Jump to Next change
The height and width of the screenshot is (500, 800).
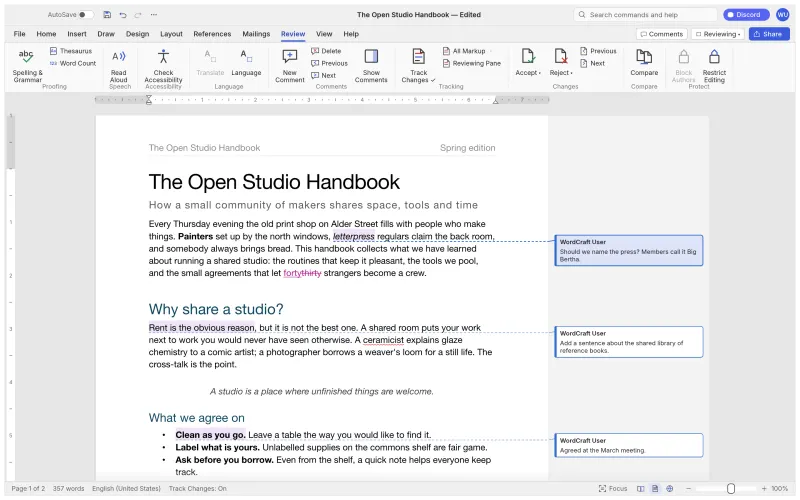click(592, 63)
